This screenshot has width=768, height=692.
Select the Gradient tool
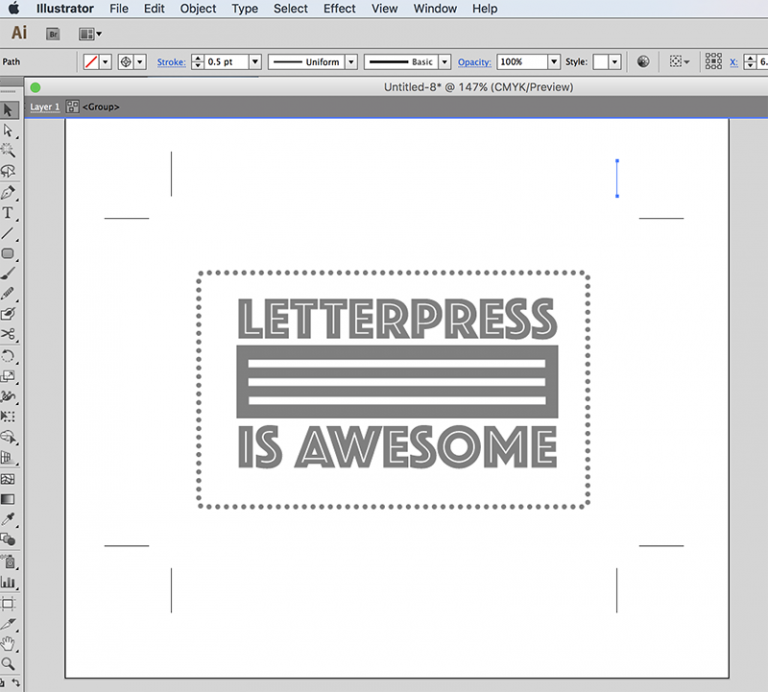point(8,499)
